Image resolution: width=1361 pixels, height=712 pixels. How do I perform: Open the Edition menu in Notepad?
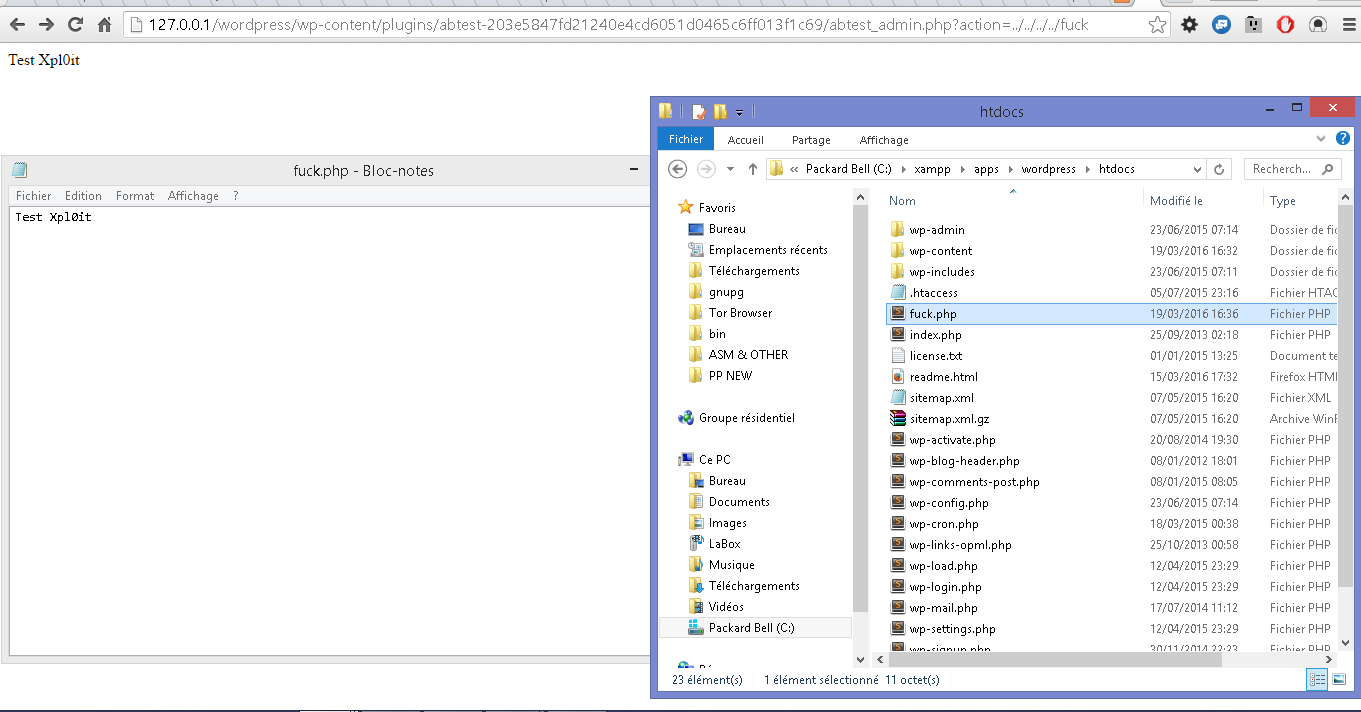(x=84, y=196)
